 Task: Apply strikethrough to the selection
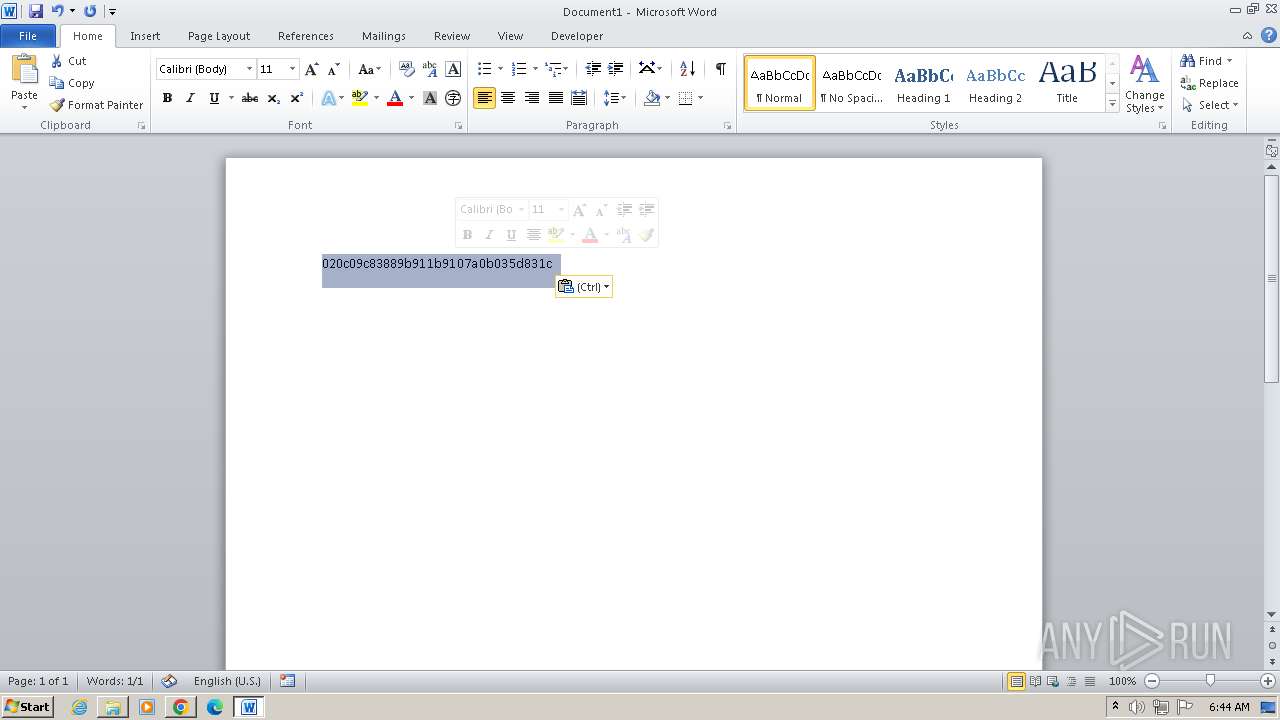(250, 98)
